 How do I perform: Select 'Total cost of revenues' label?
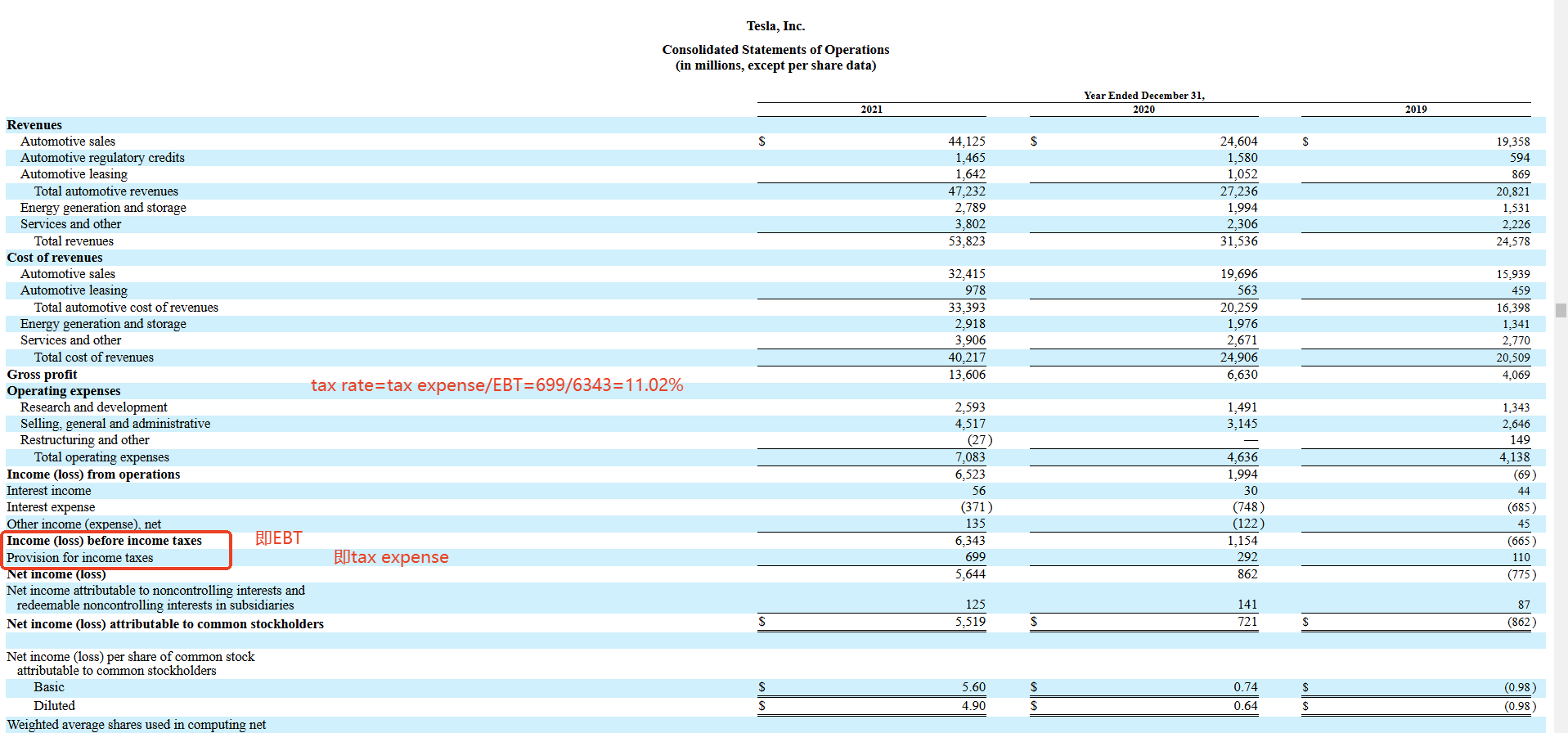93,358
